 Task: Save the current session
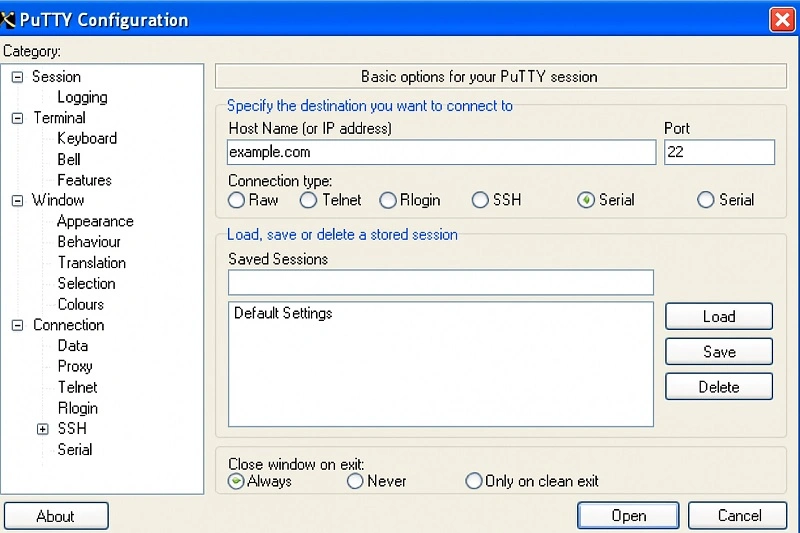click(719, 351)
